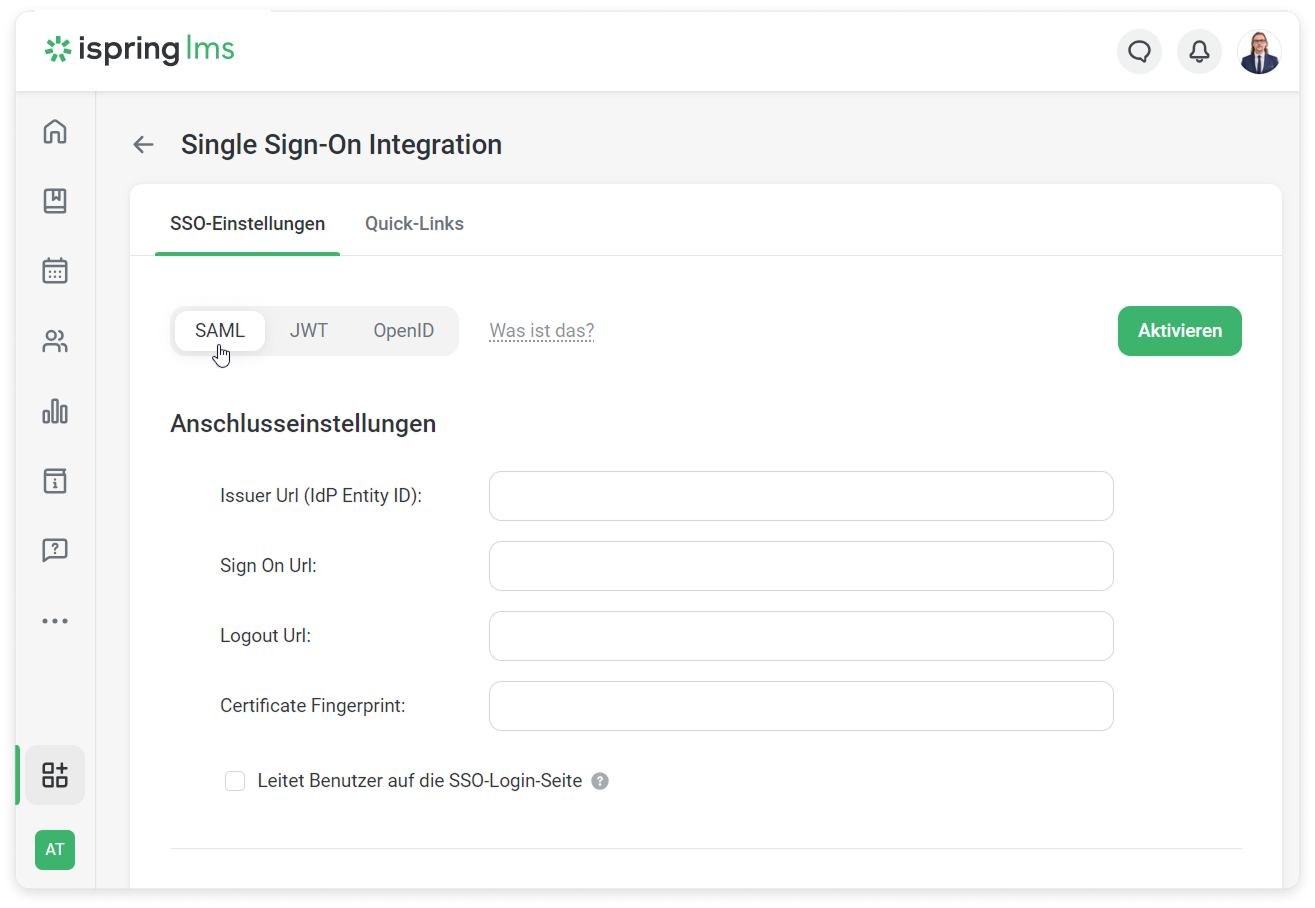Select the OpenID protocol option

pos(404,331)
